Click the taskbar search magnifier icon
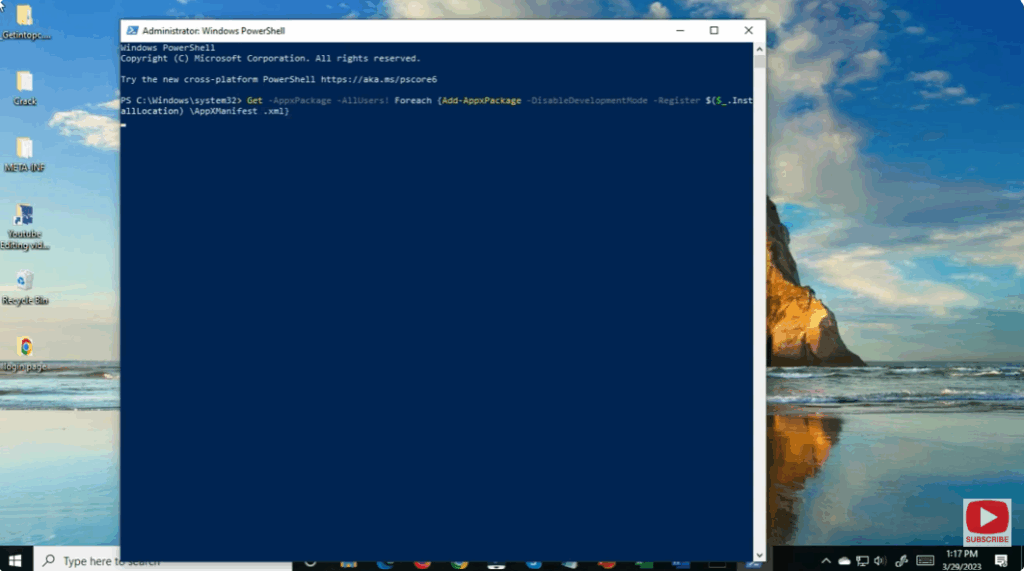Viewport: 1024px width, 571px height. [48, 561]
